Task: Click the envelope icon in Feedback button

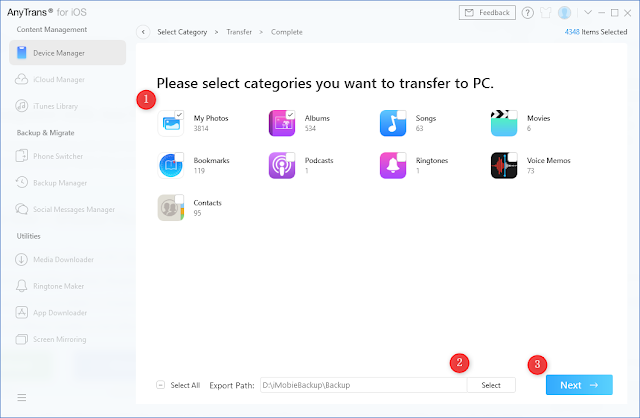Action: click(x=469, y=13)
